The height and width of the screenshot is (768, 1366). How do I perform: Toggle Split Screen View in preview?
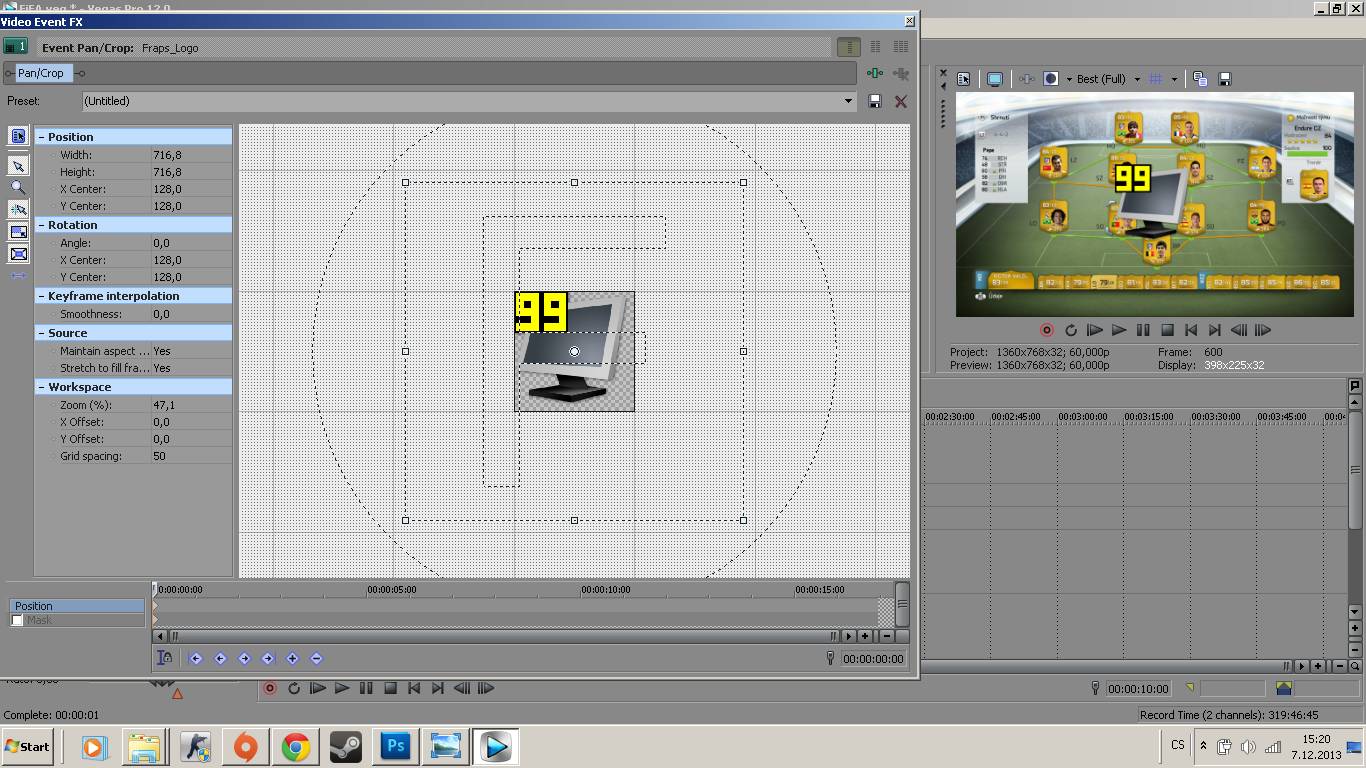1051,79
